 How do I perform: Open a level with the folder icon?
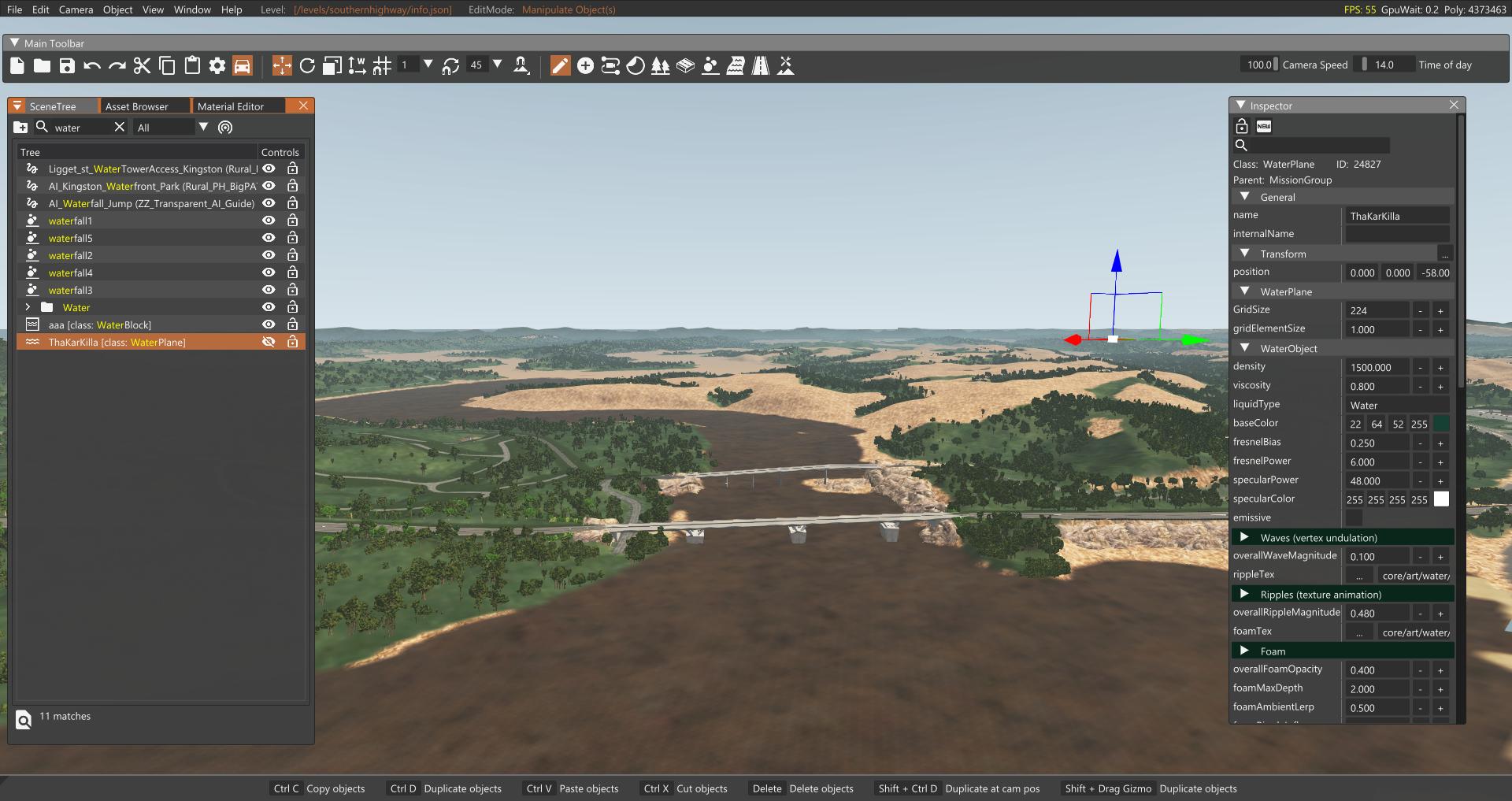point(43,66)
